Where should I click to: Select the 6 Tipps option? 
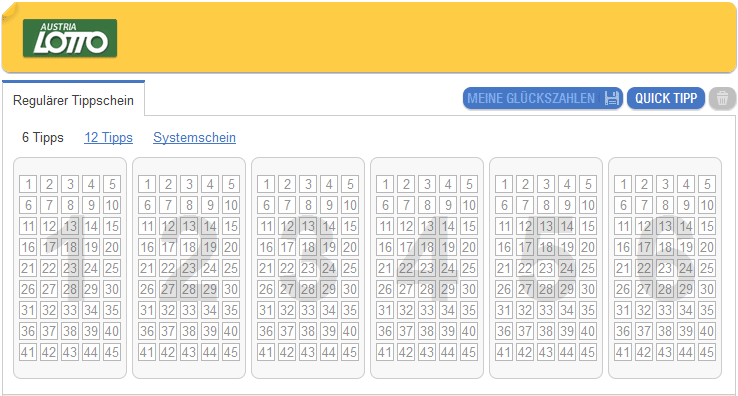(x=43, y=137)
